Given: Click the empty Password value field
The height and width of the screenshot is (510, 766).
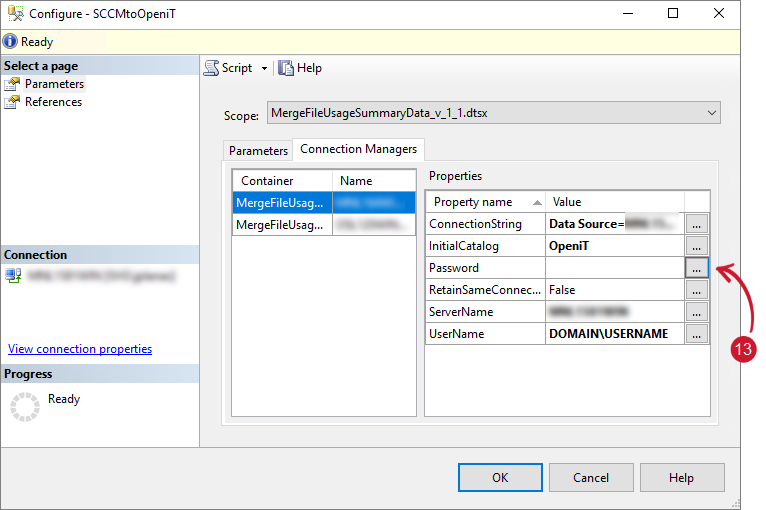Looking at the screenshot, I should [x=615, y=268].
